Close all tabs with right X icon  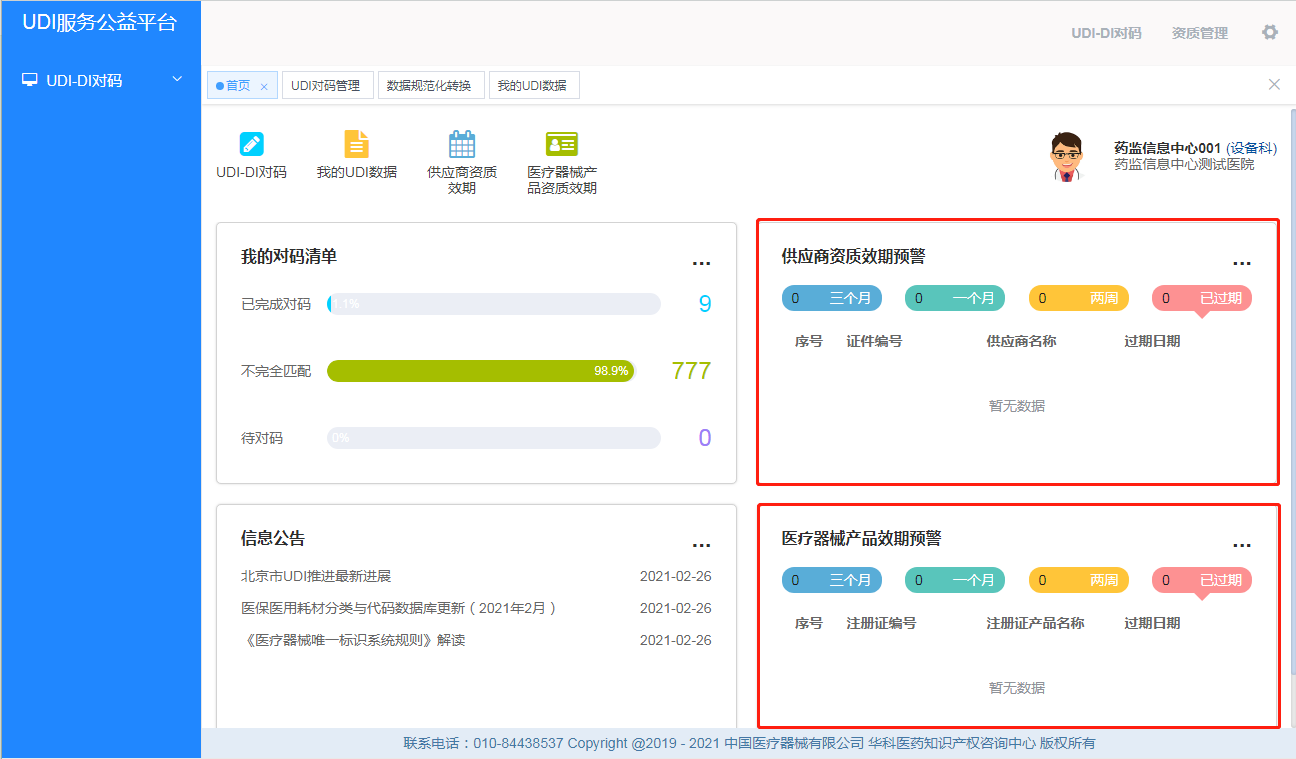1274,85
